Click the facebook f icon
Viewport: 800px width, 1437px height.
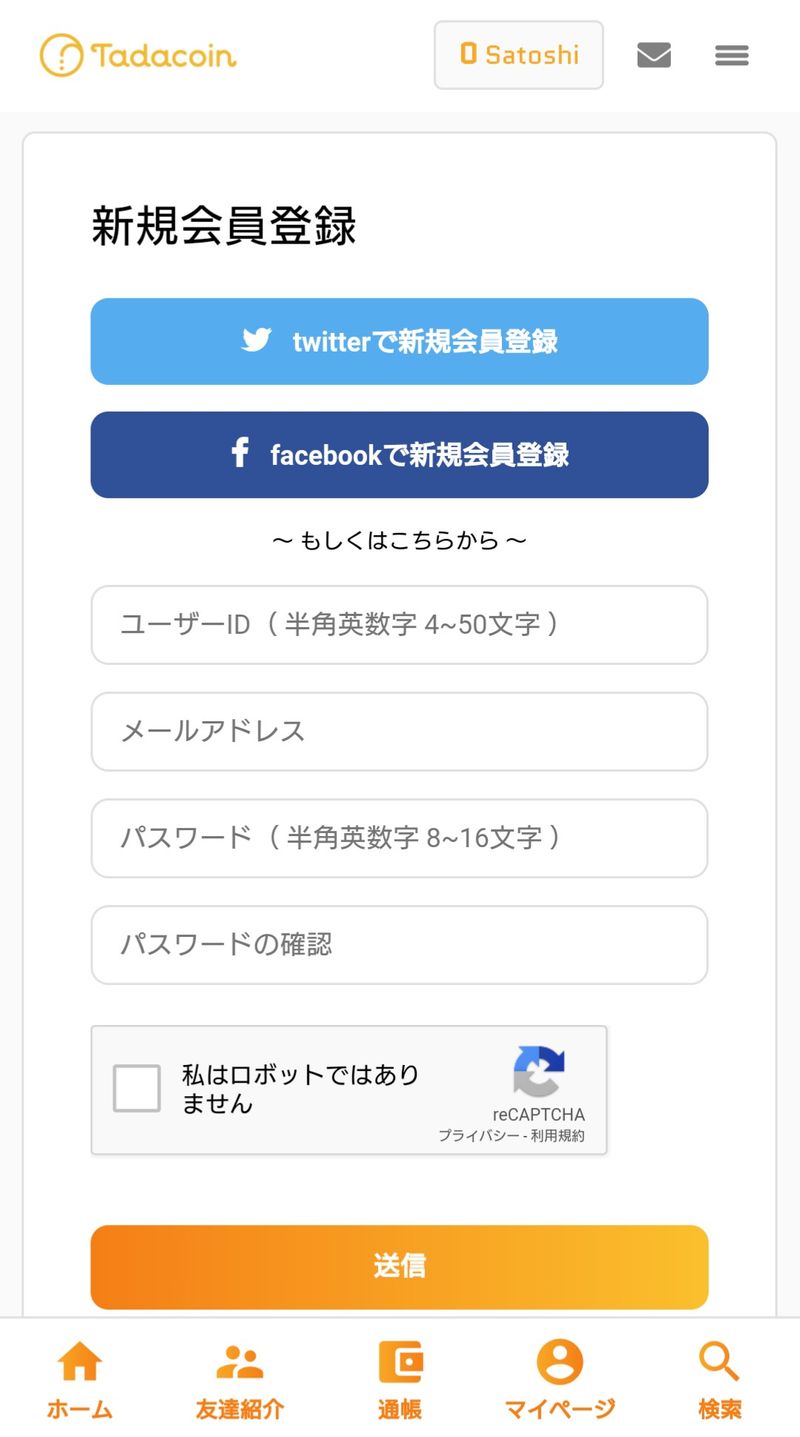point(240,453)
